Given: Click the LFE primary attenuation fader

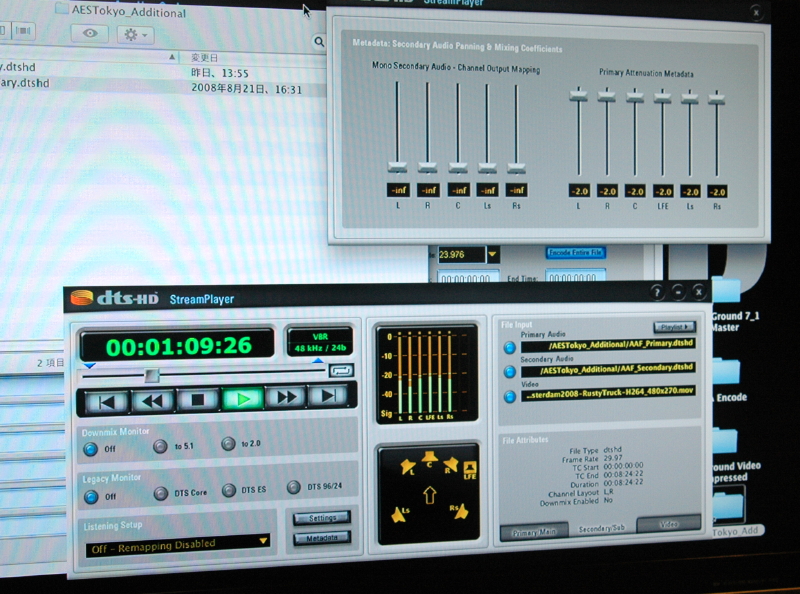Looking at the screenshot, I should pyautogui.click(x=662, y=97).
